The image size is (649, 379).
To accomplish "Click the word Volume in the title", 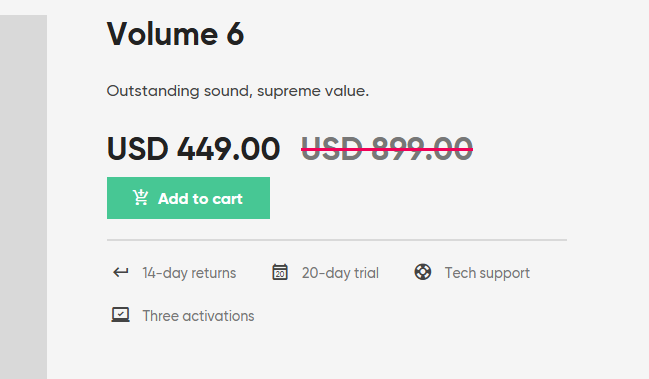I will coord(162,34).
